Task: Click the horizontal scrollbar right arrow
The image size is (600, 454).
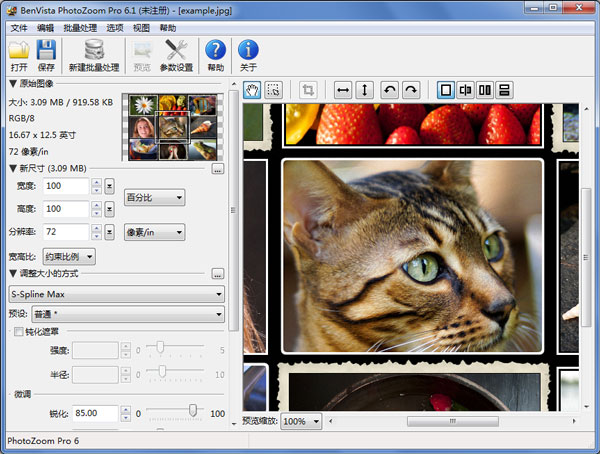Action: click(574, 421)
